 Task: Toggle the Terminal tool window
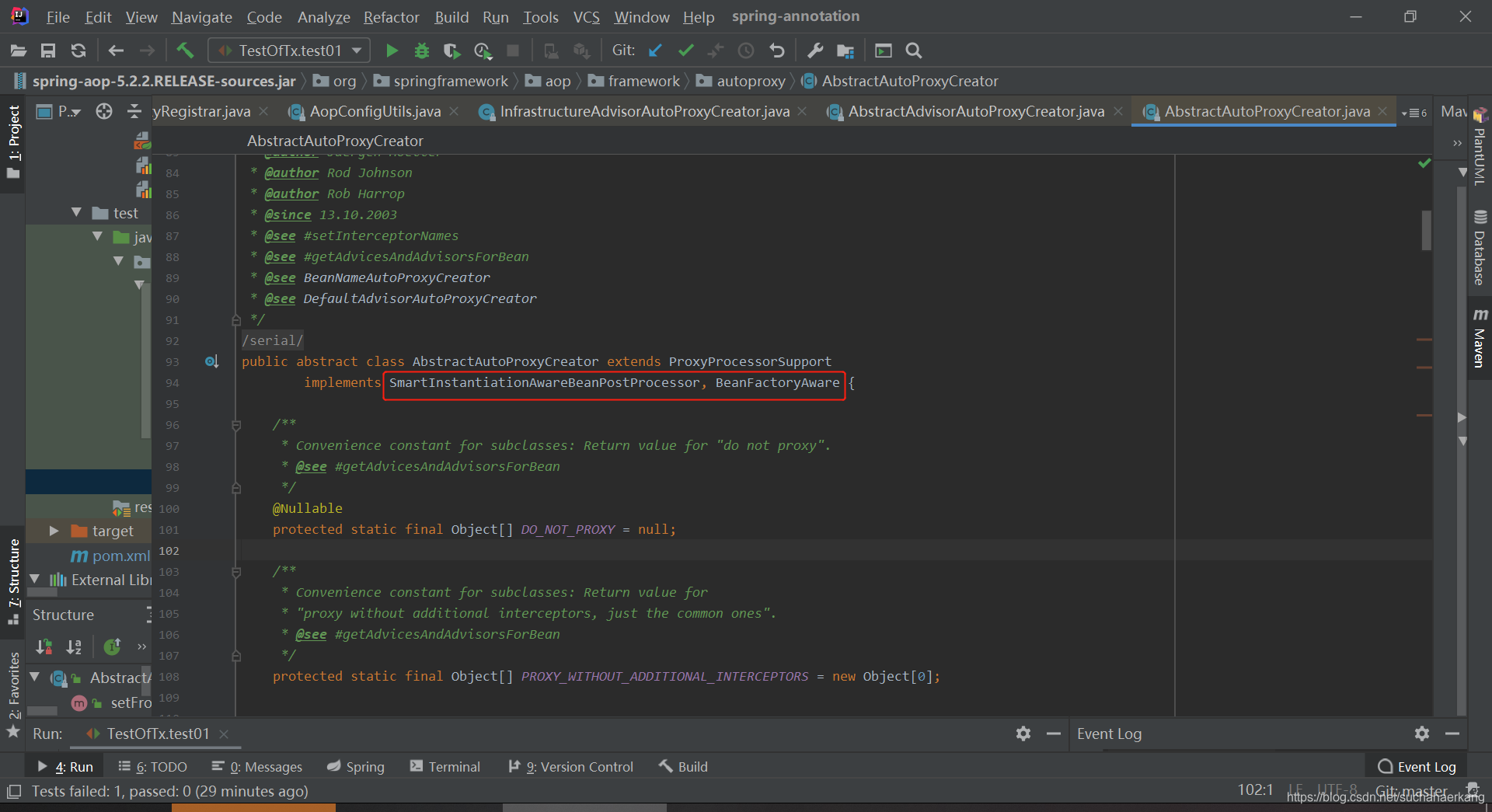pyautogui.click(x=445, y=767)
